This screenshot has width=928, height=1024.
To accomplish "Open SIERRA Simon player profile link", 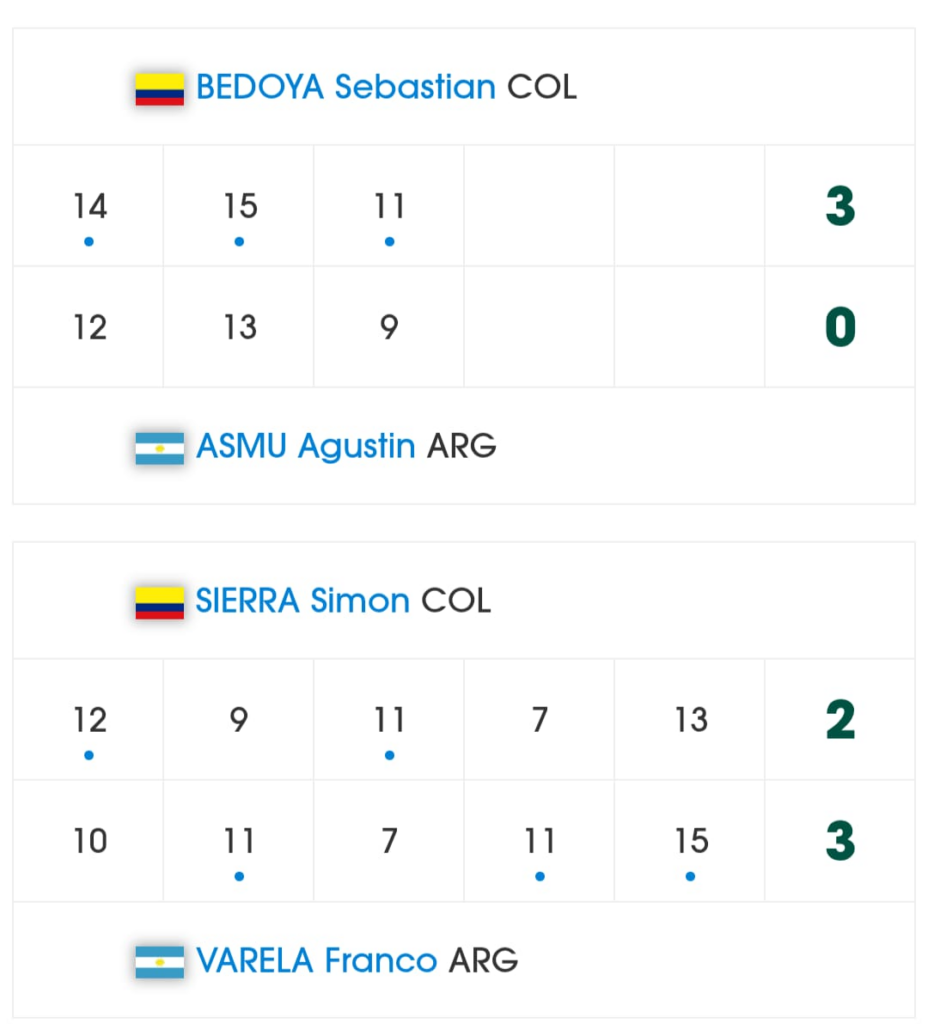I will (x=303, y=601).
